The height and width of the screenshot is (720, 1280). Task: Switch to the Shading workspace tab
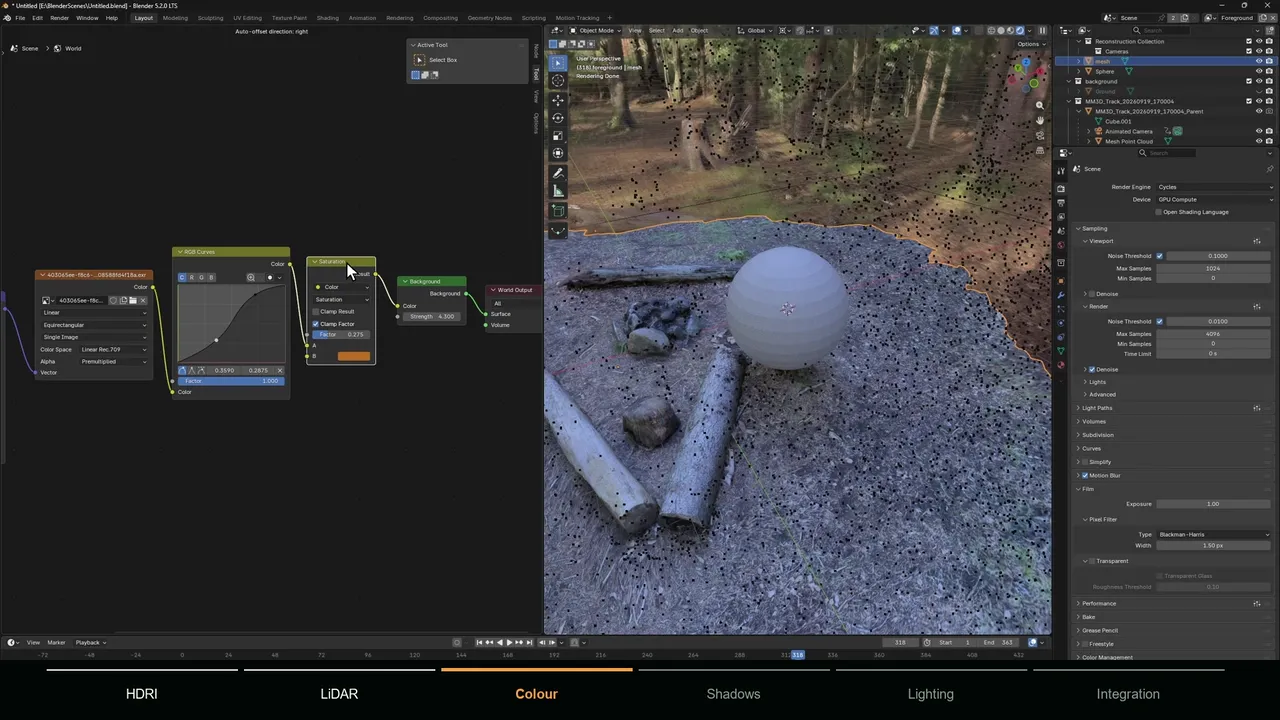(x=327, y=18)
